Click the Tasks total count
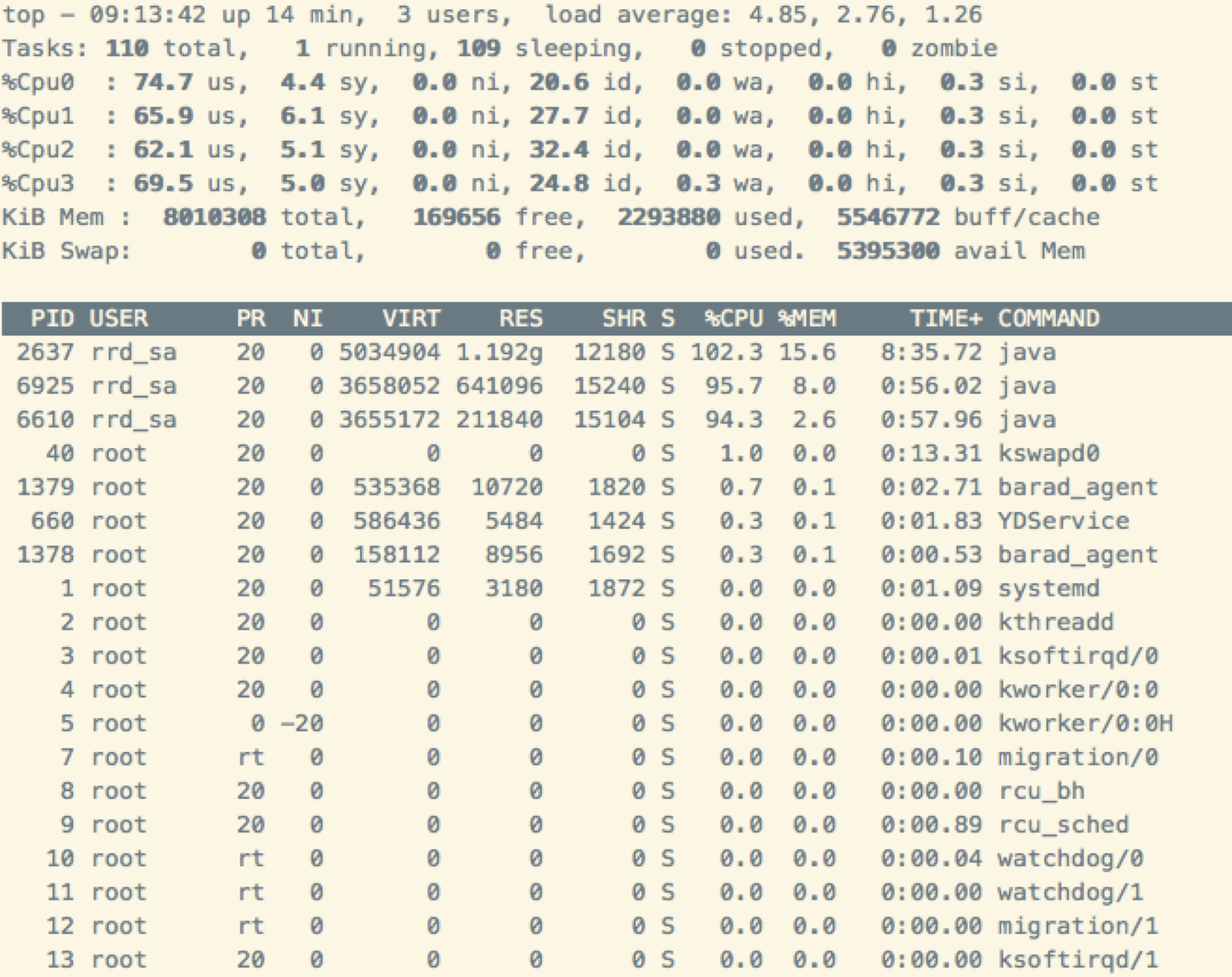The image size is (1232, 977). 126,49
